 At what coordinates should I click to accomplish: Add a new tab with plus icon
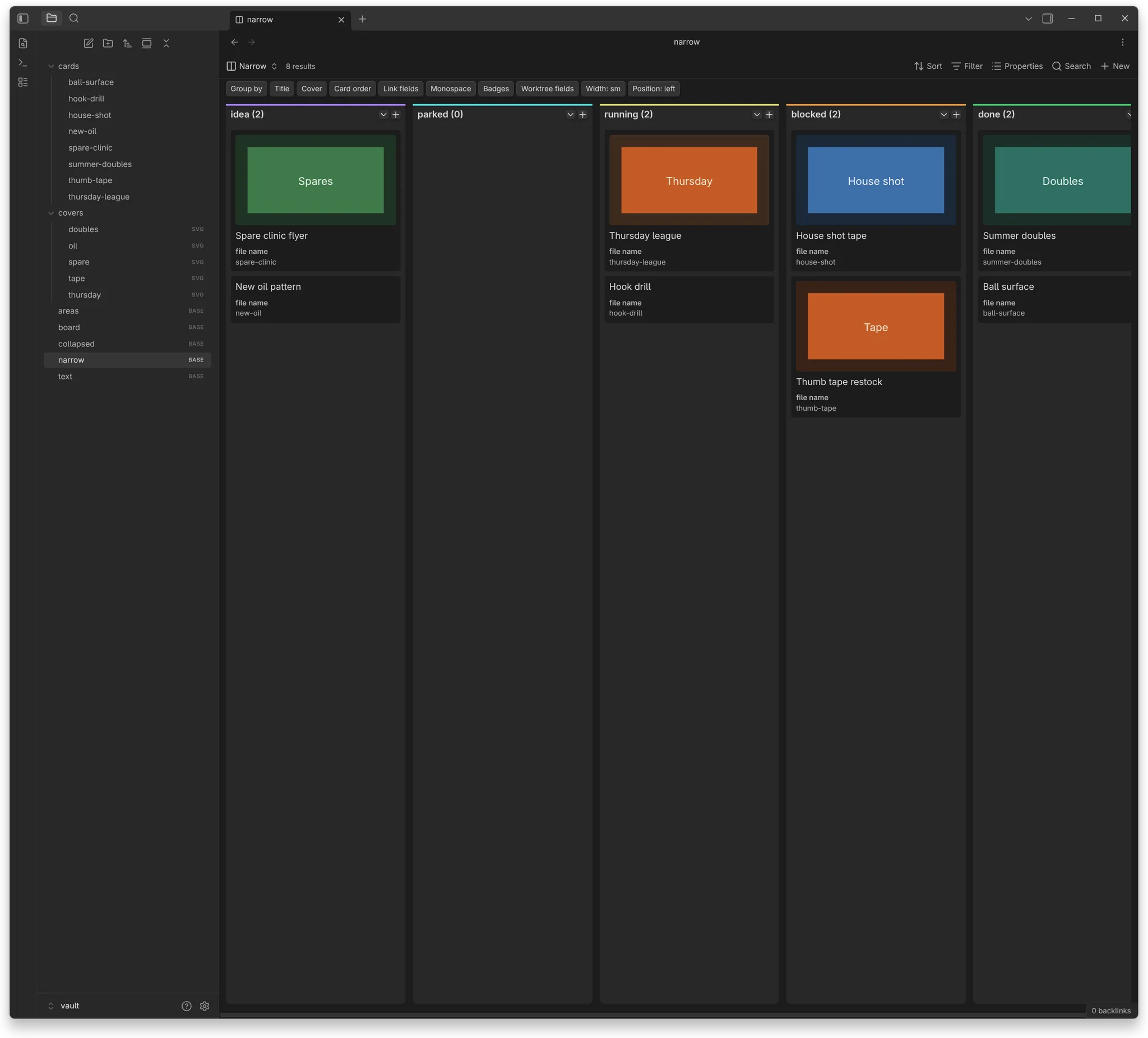click(x=362, y=20)
